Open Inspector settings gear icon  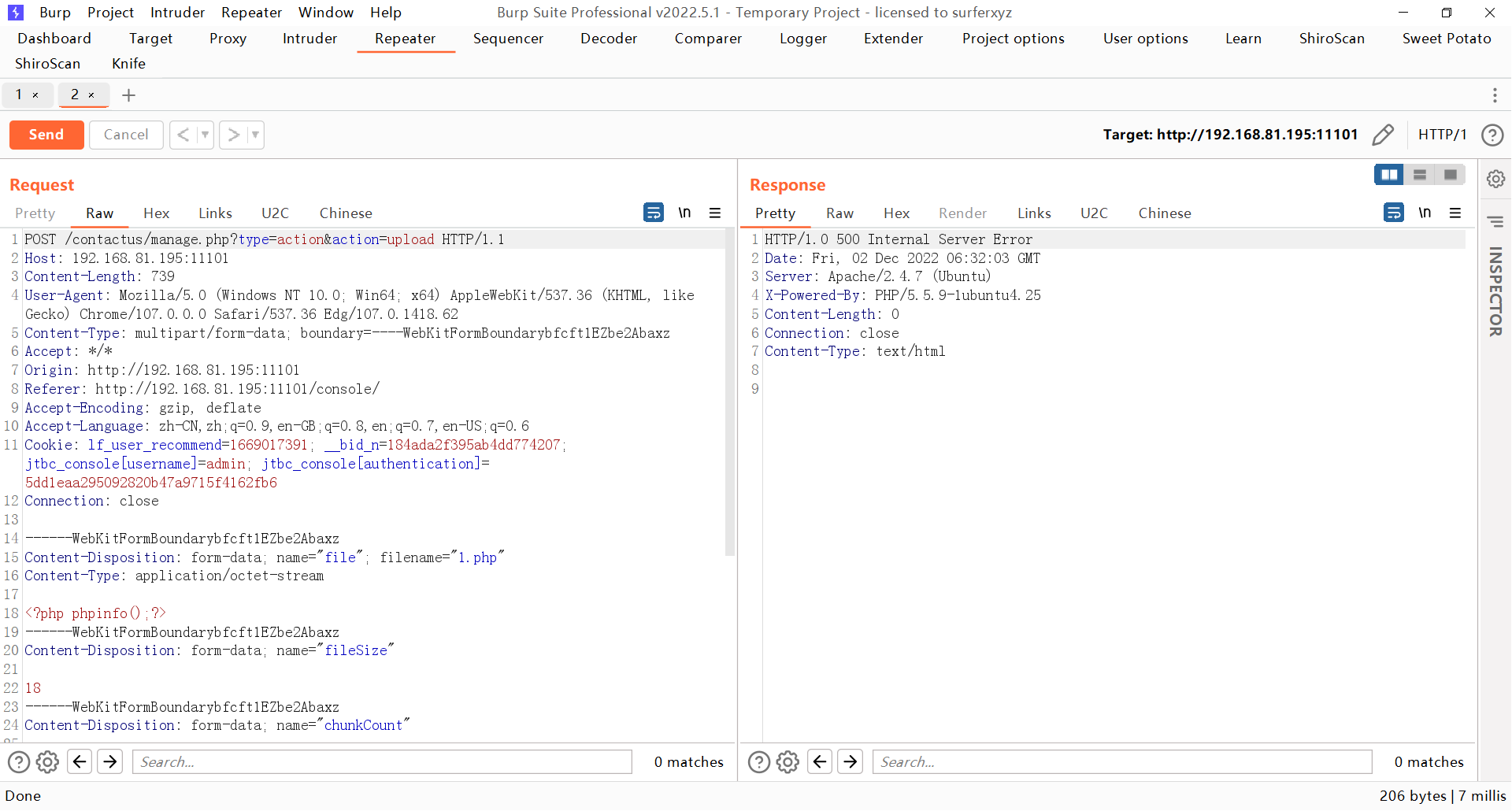coord(1495,179)
